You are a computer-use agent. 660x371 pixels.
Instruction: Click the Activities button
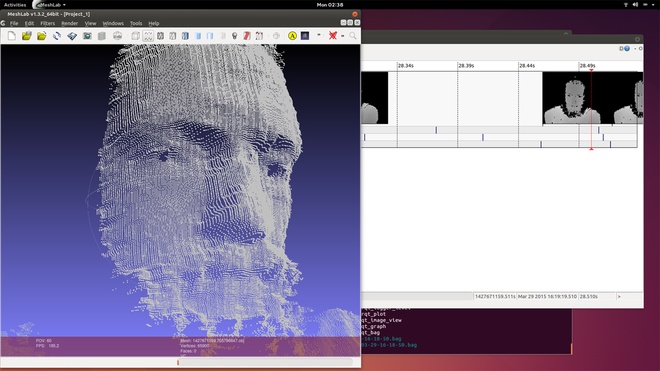pos(15,5)
